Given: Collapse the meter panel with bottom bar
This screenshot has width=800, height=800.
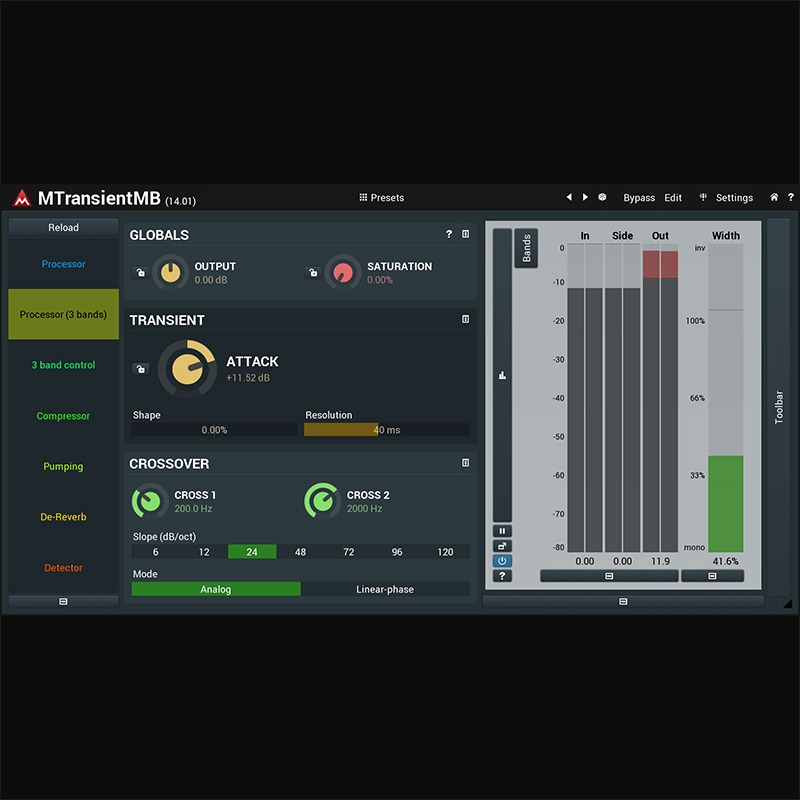Looking at the screenshot, I should pos(623,602).
